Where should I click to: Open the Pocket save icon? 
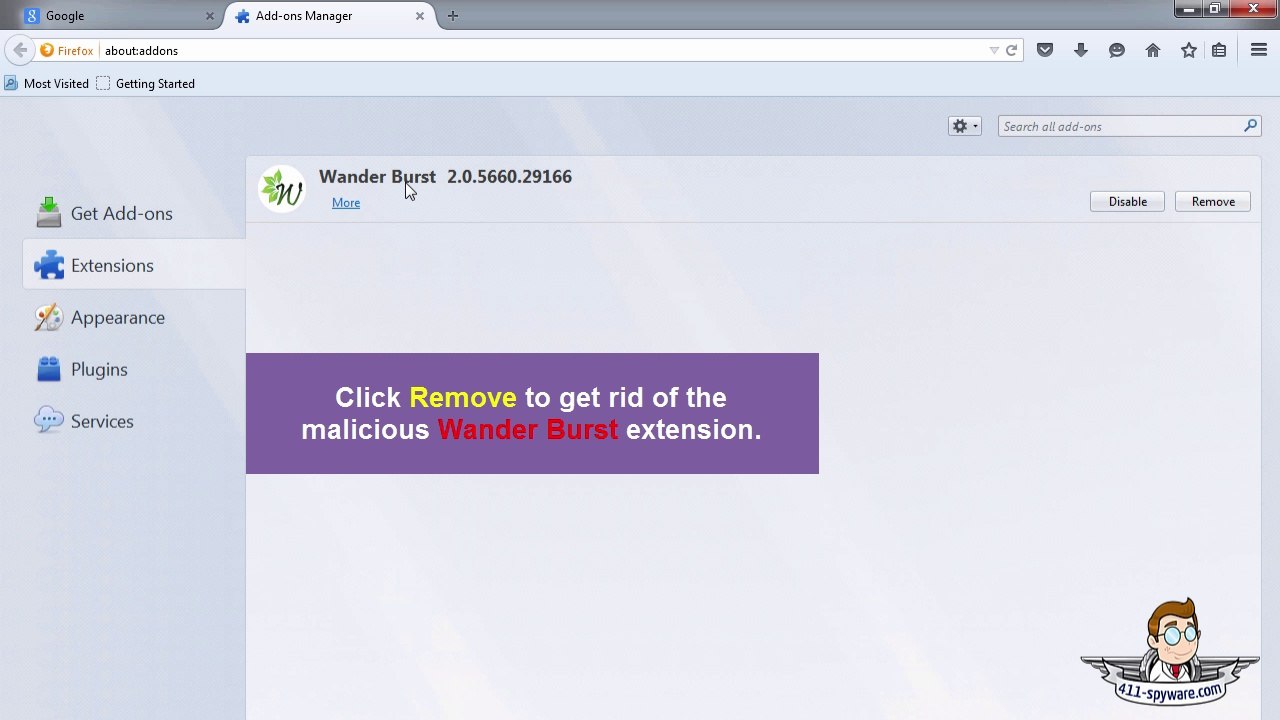(x=1045, y=50)
